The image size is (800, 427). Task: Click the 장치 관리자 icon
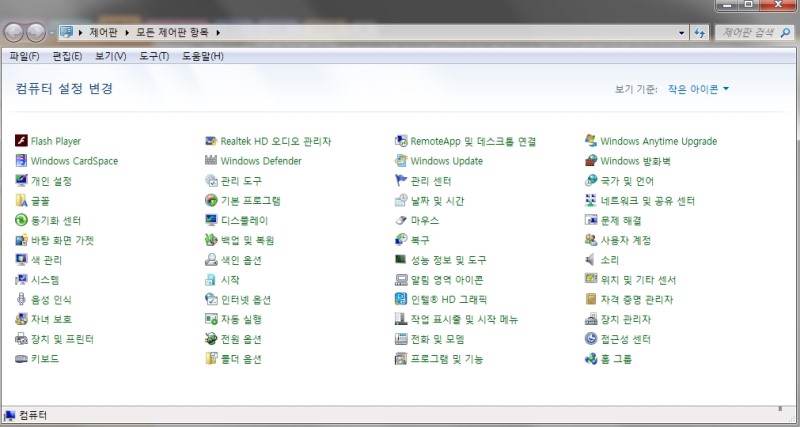(x=591, y=319)
